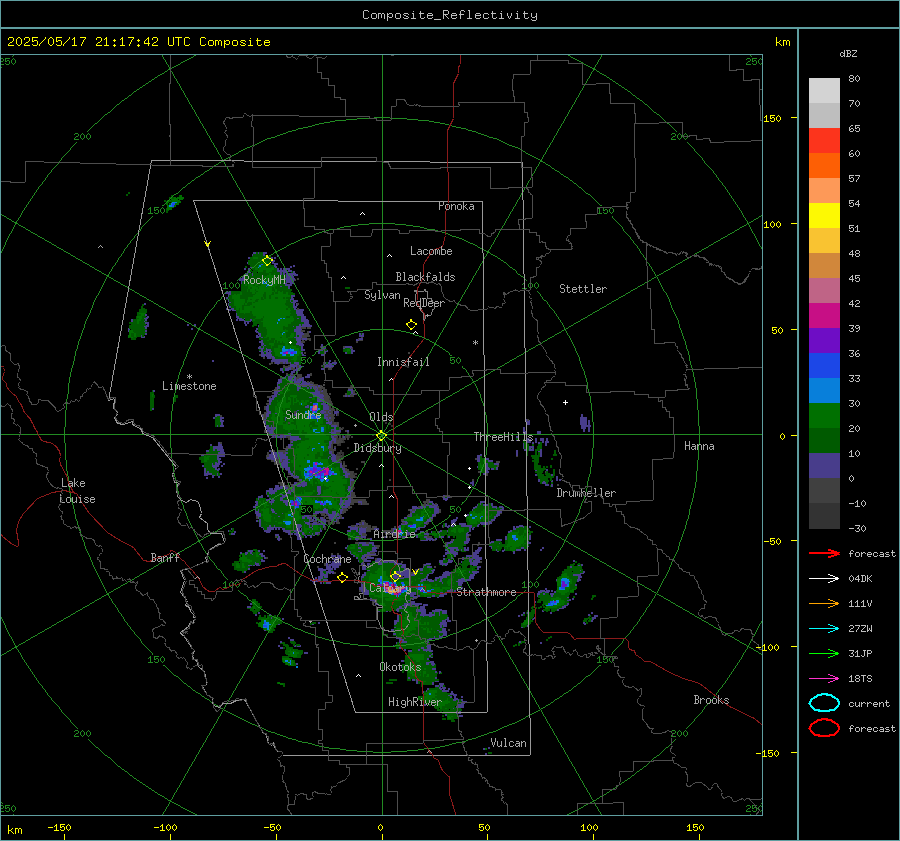Image resolution: width=900 pixels, height=841 pixels.
Task: Click the yellow diamond marker below RedDeer
Action: tap(411, 325)
